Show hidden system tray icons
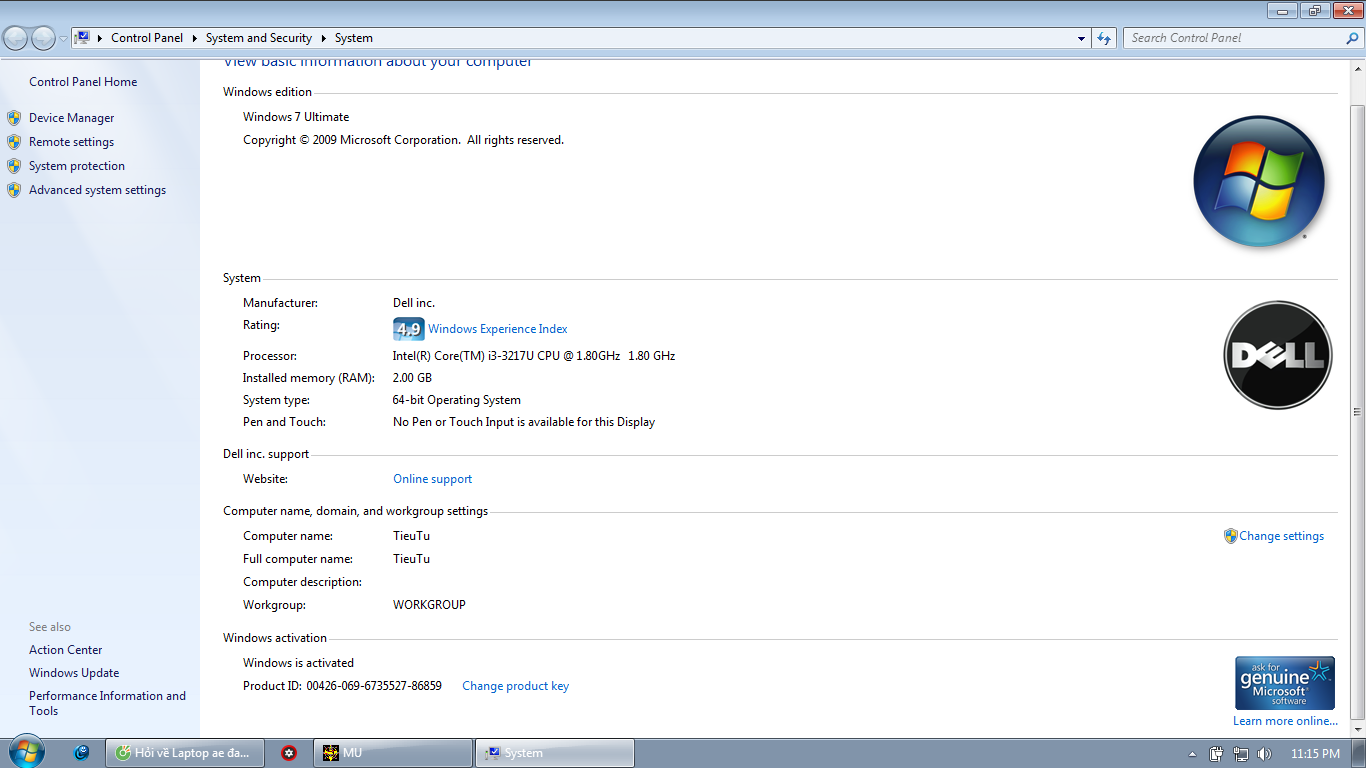The image size is (1366, 768). pos(1192,754)
